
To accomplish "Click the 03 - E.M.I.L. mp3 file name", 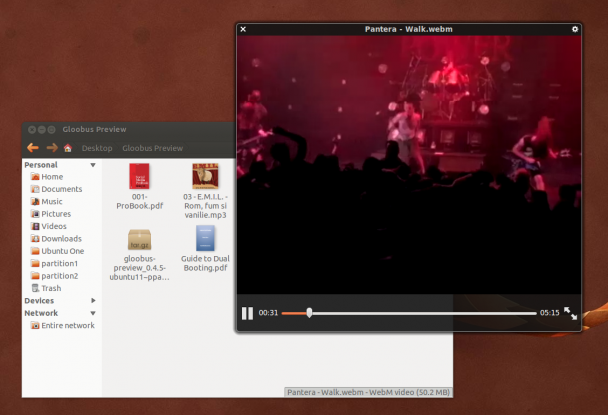I will 205,206.
